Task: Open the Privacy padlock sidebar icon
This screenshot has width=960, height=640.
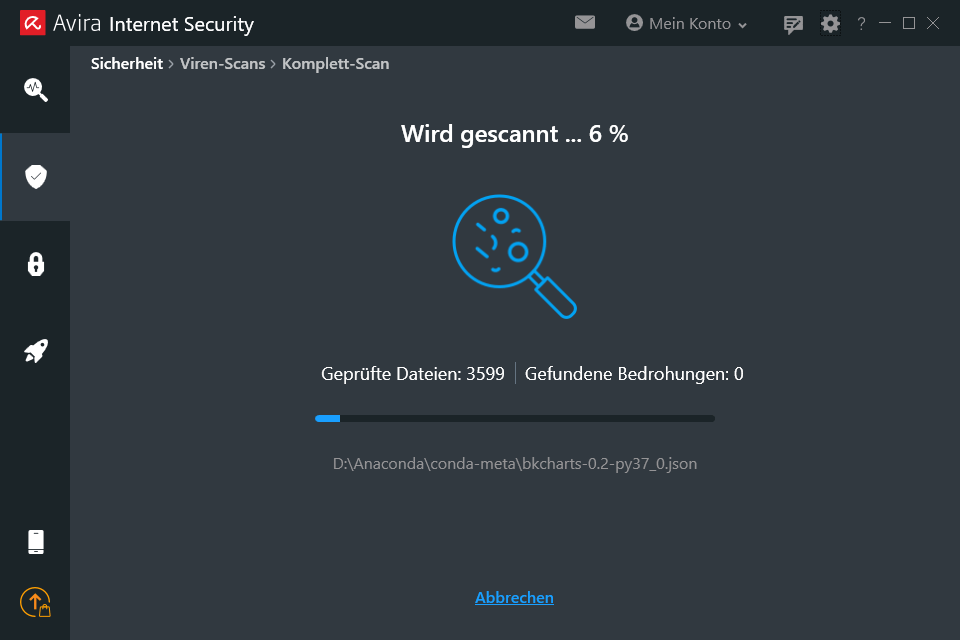Action: (36, 264)
